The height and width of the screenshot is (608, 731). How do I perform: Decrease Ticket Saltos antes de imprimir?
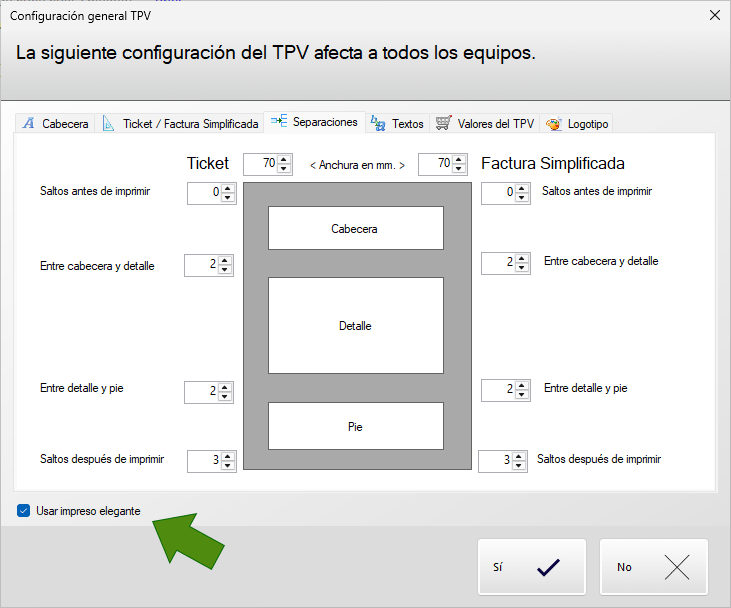coord(228,198)
